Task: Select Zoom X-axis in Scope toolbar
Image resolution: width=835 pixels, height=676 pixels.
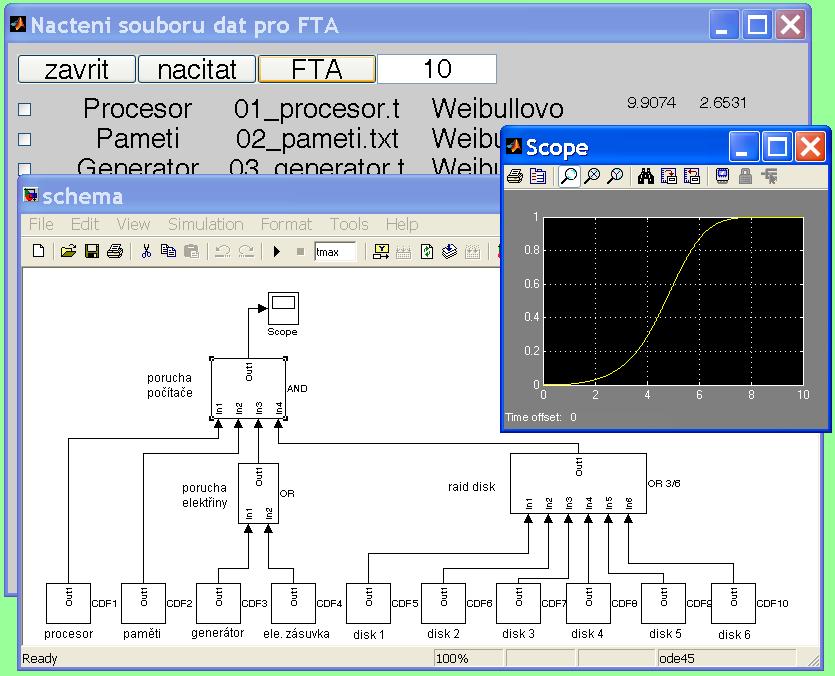Action: click(x=592, y=176)
